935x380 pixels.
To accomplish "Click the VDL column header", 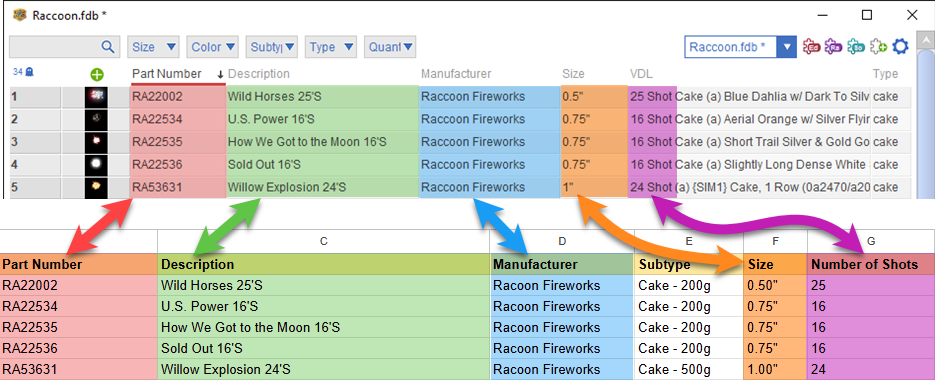I will click(x=641, y=74).
